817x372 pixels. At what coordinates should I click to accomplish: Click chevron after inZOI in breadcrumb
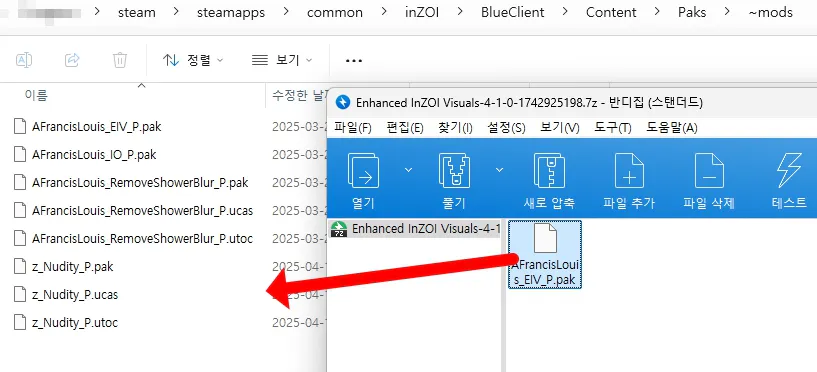(x=460, y=12)
